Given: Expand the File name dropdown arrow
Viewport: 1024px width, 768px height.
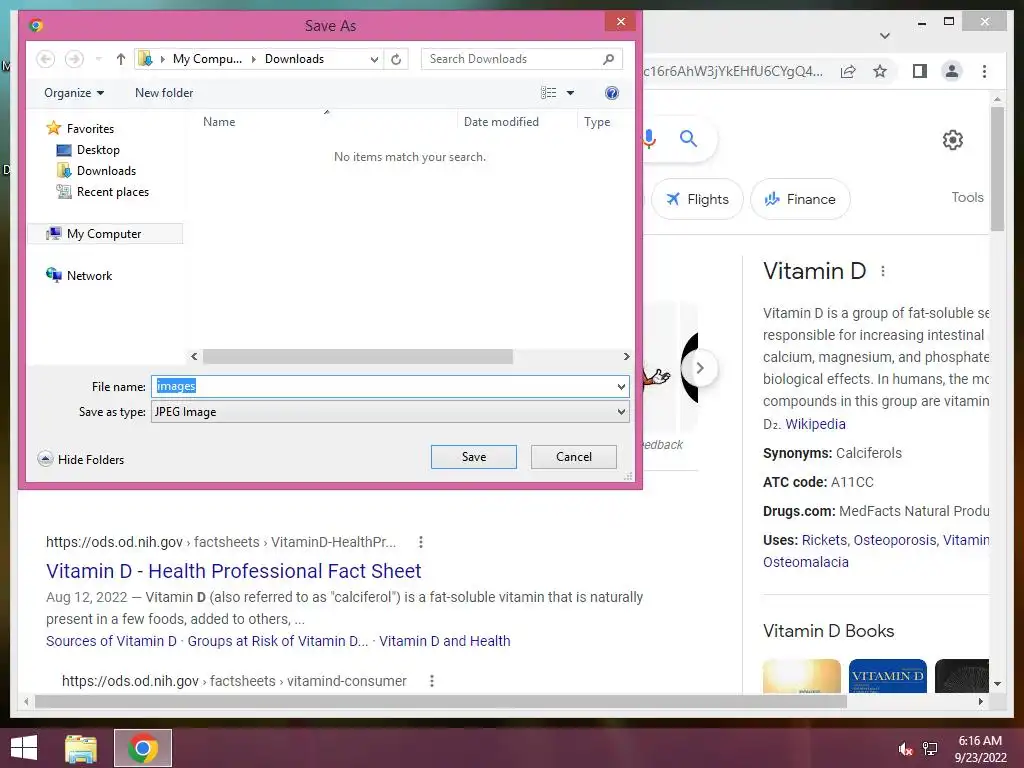Looking at the screenshot, I should click(621, 387).
